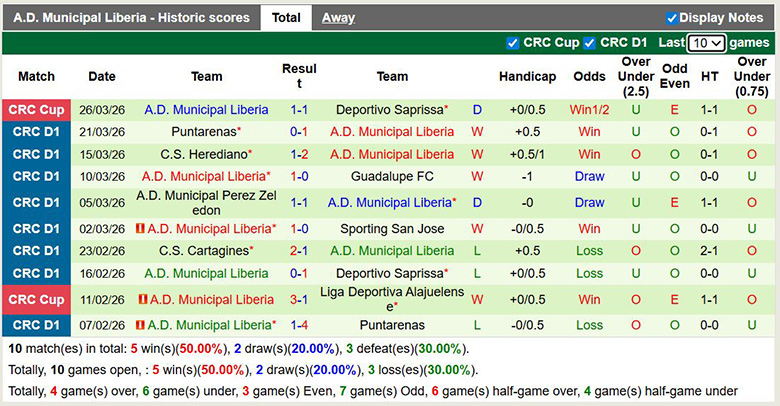This screenshot has height=406, width=780.
Task: Switch to the Away tab
Action: [x=338, y=18]
